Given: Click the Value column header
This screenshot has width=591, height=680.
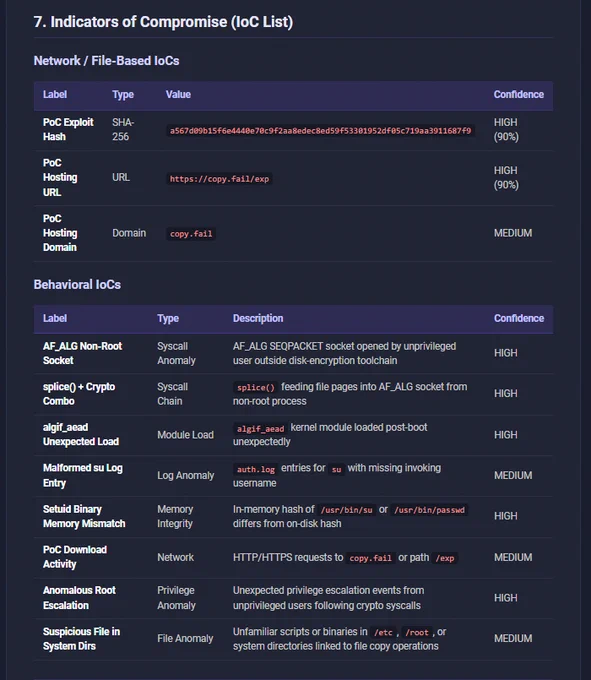Looking at the screenshot, I should pyautogui.click(x=178, y=95).
